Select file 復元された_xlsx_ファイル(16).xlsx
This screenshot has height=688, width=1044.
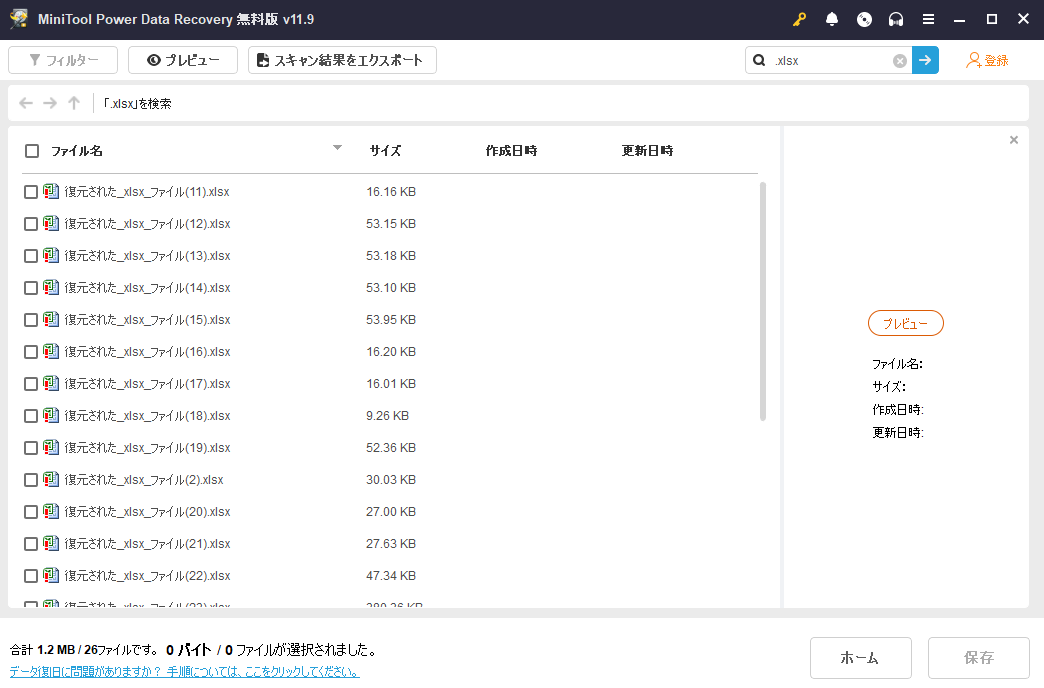tap(147, 352)
